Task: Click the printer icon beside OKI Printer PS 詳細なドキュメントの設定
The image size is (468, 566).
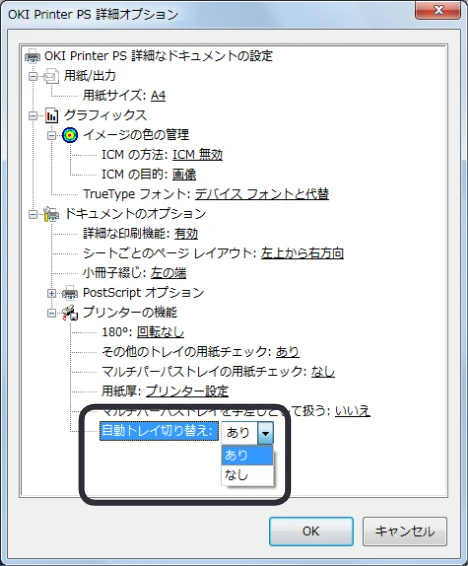Action: coord(32,56)
